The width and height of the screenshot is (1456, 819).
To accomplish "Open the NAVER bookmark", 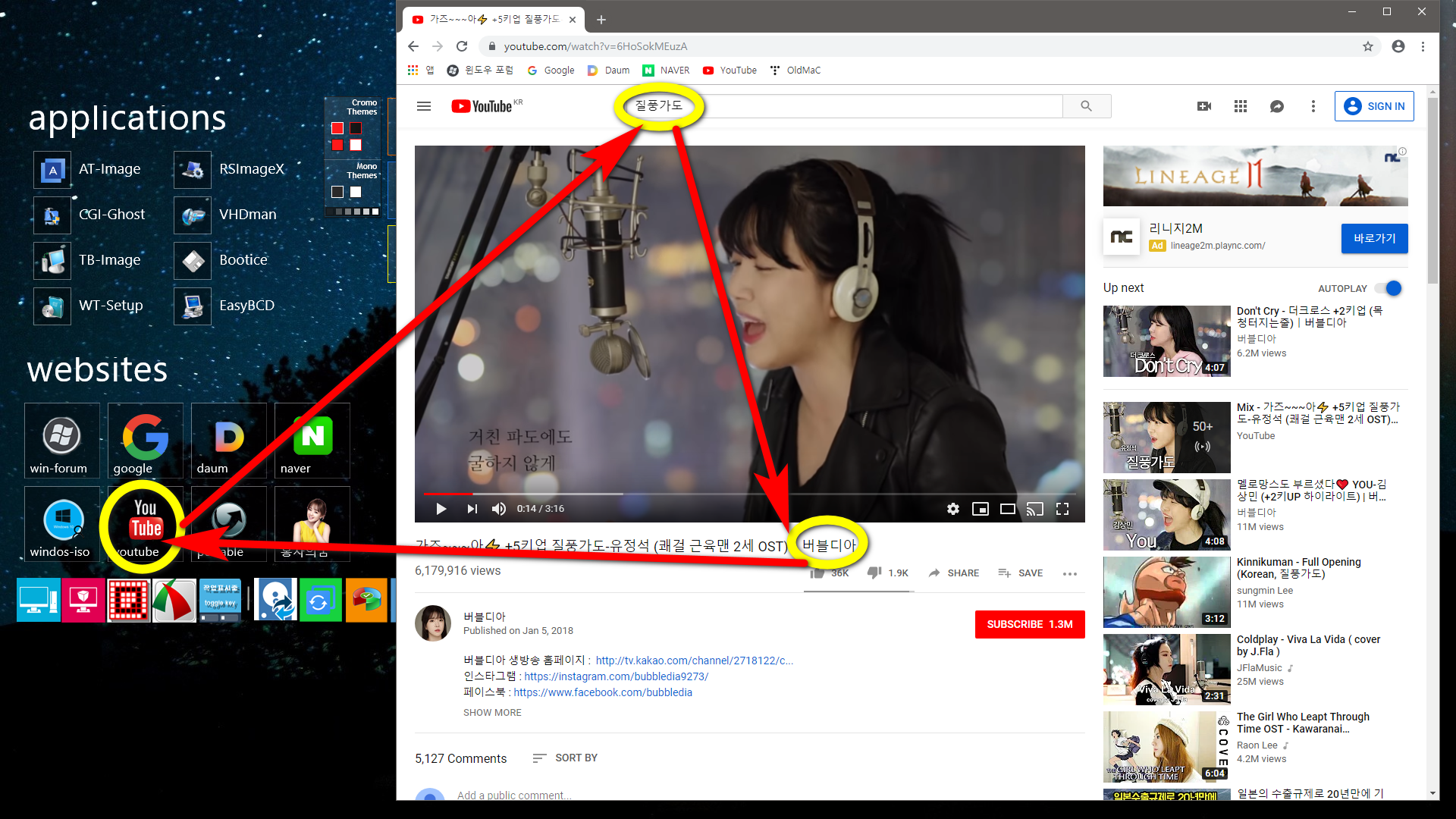I will (x=667, y=71).
